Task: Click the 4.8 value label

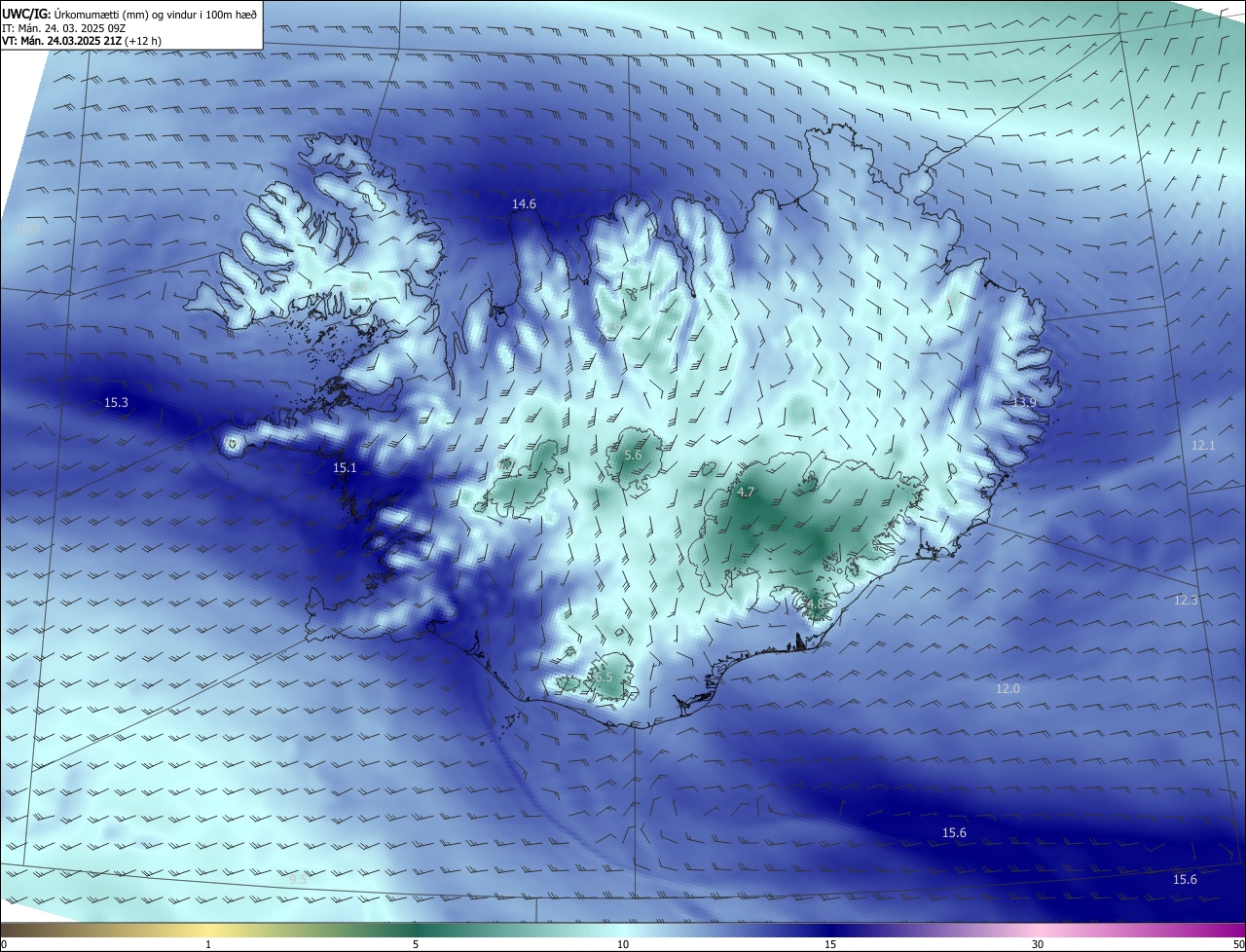Action: [x=814, y=604]
